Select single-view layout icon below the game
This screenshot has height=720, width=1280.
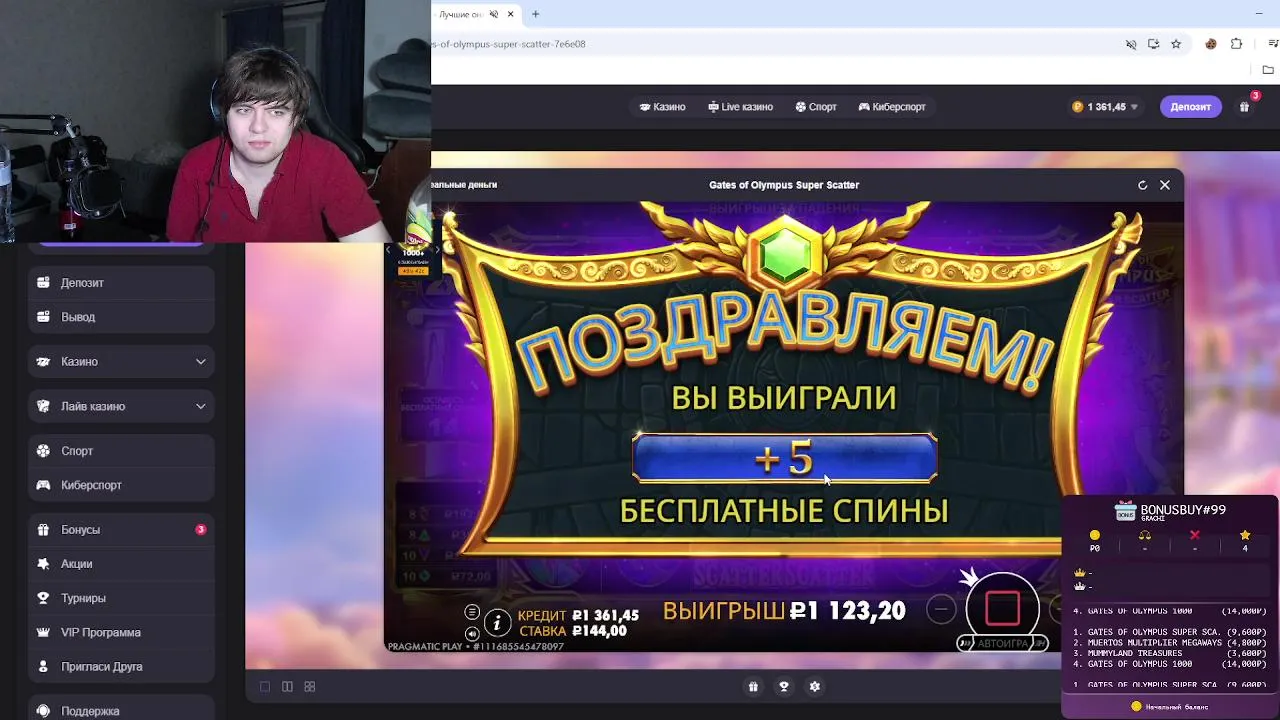point(265,686)
